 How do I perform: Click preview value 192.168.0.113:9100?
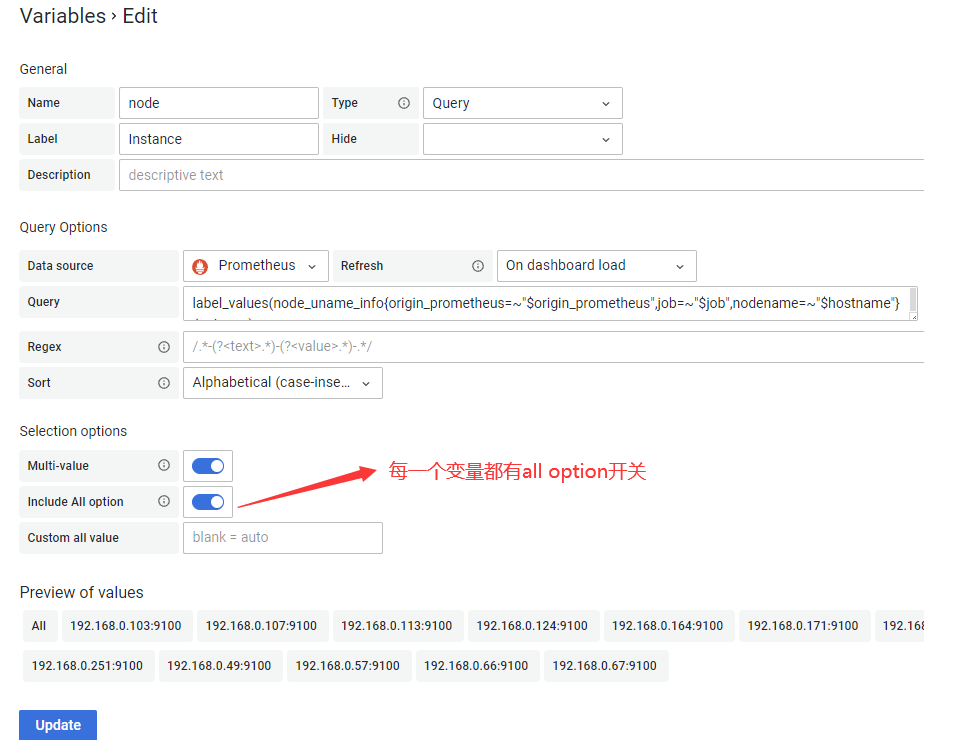pyautogui.click(x=397, y=626)
